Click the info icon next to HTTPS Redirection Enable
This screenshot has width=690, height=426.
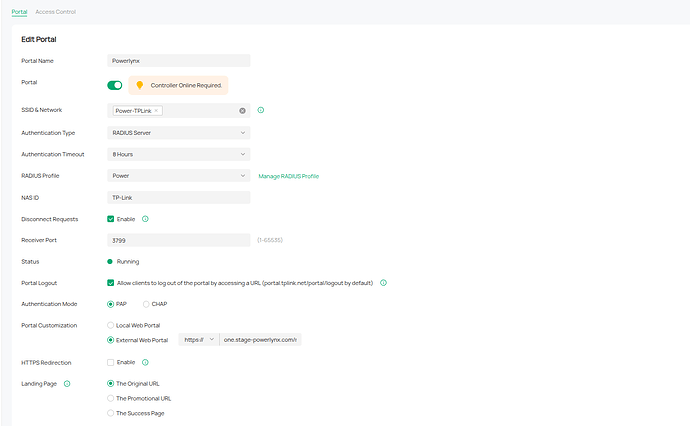click(x=145, y=362)
